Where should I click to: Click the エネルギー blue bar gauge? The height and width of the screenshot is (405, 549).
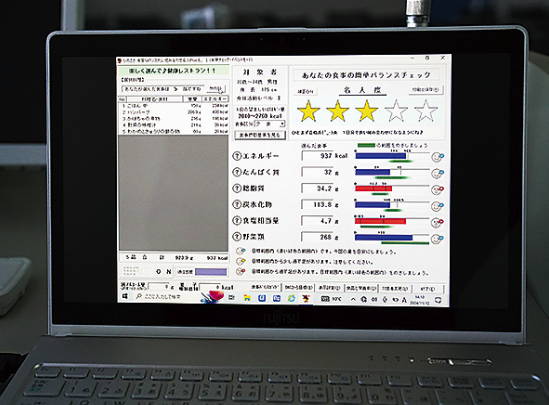click(381, 156)
